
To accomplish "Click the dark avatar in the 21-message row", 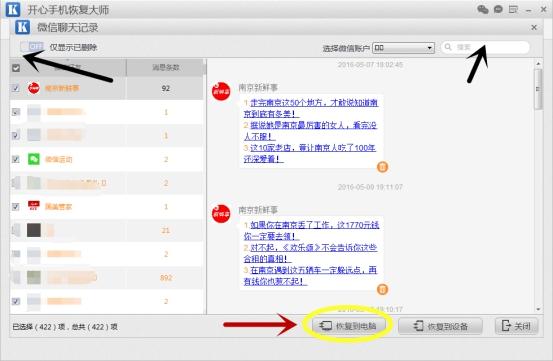I will pyautogui.click(x=34, y=230).
